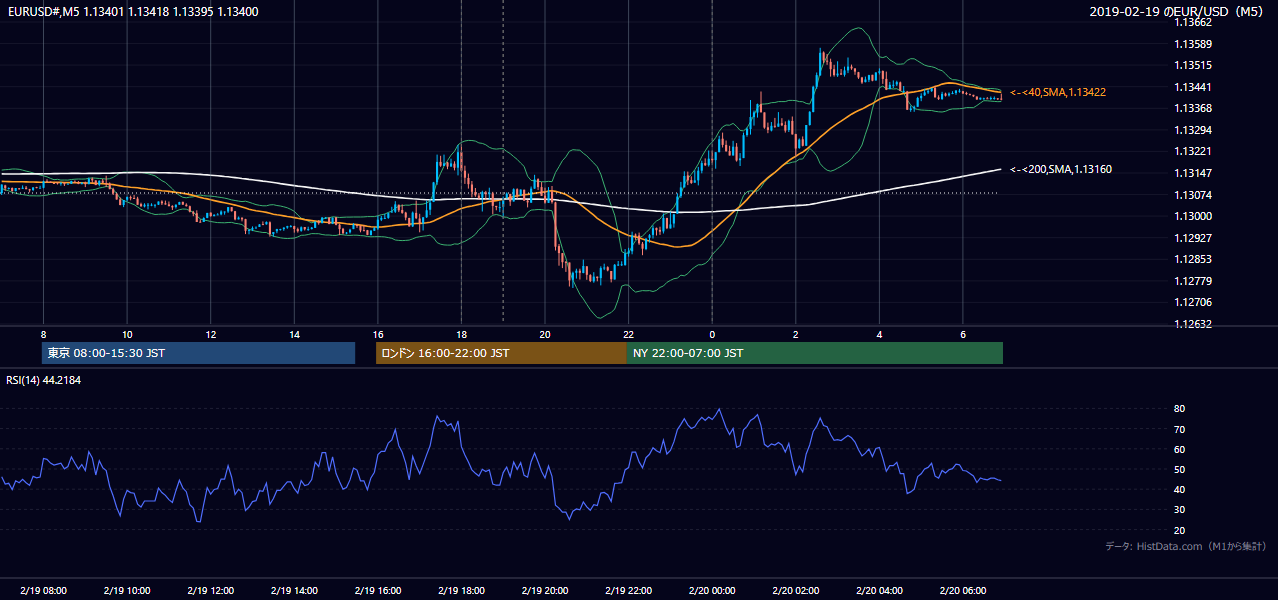
Task: Click the 2/19 22:00 time label
Action: [628, 591]
